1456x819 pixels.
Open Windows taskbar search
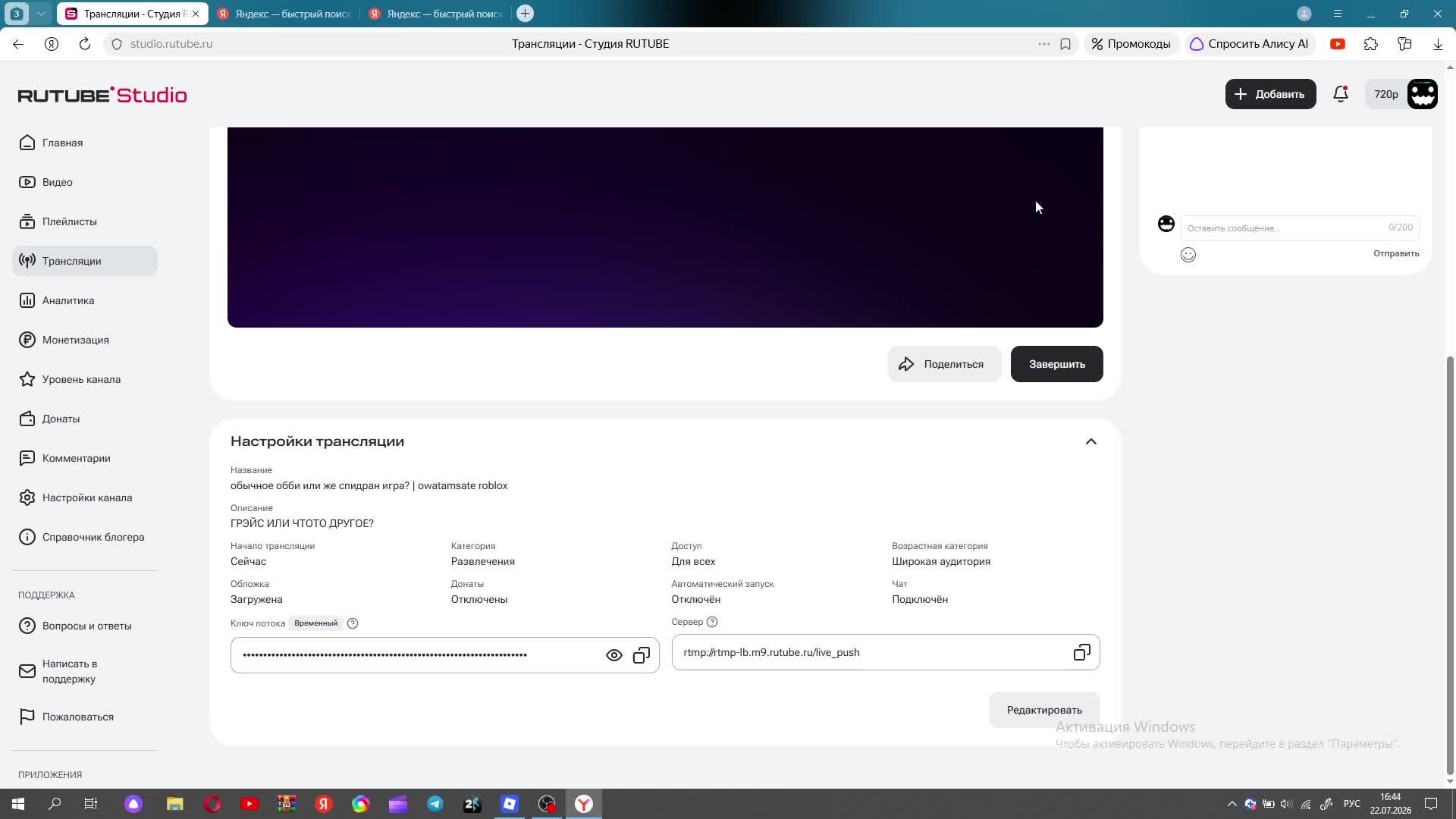tap(55, 804)
